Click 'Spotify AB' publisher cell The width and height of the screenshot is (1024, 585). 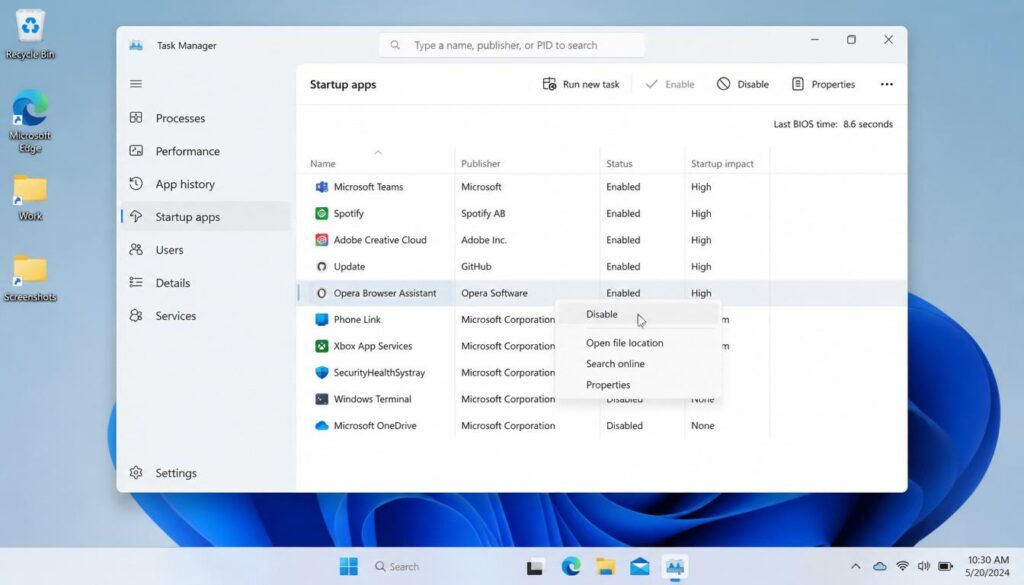[x=483, y=213]
